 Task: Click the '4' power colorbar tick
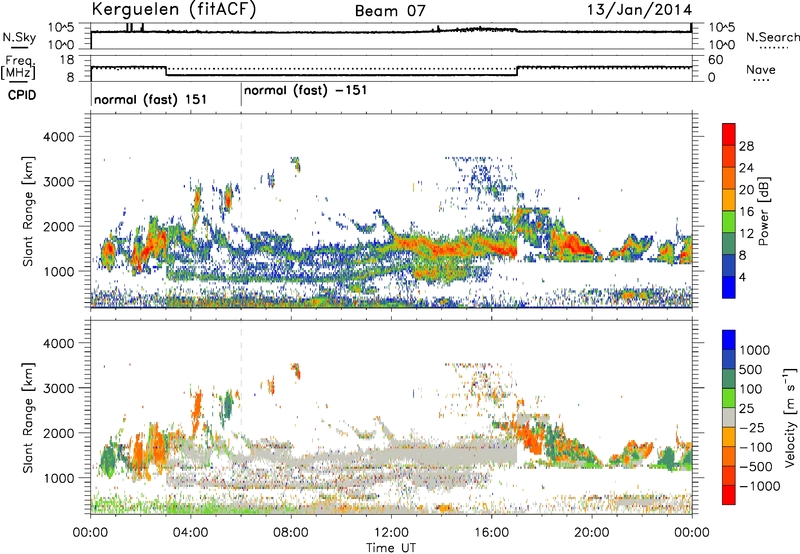[742, 278]
